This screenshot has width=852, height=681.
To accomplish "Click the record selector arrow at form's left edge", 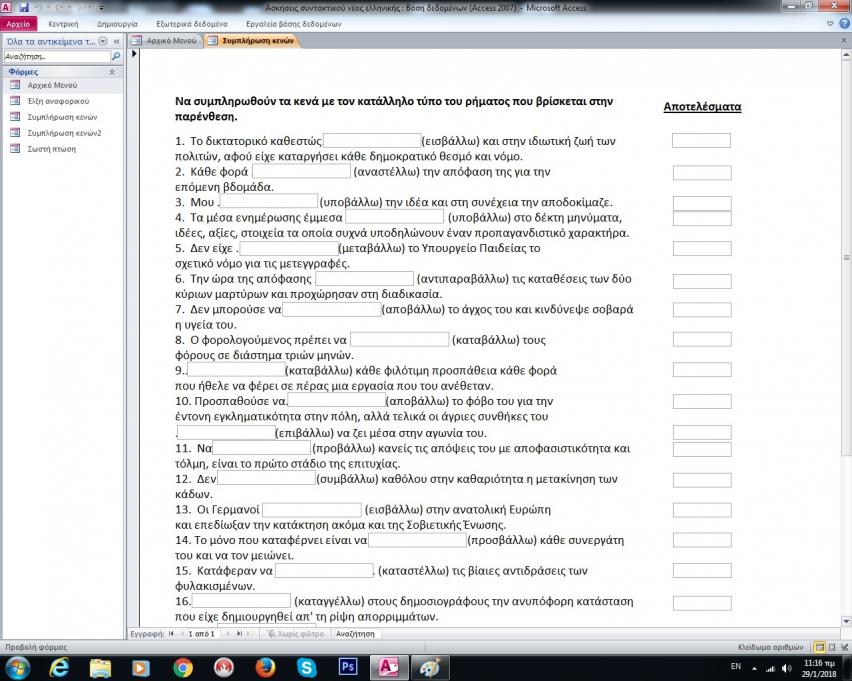I will (x=134, y=53).
